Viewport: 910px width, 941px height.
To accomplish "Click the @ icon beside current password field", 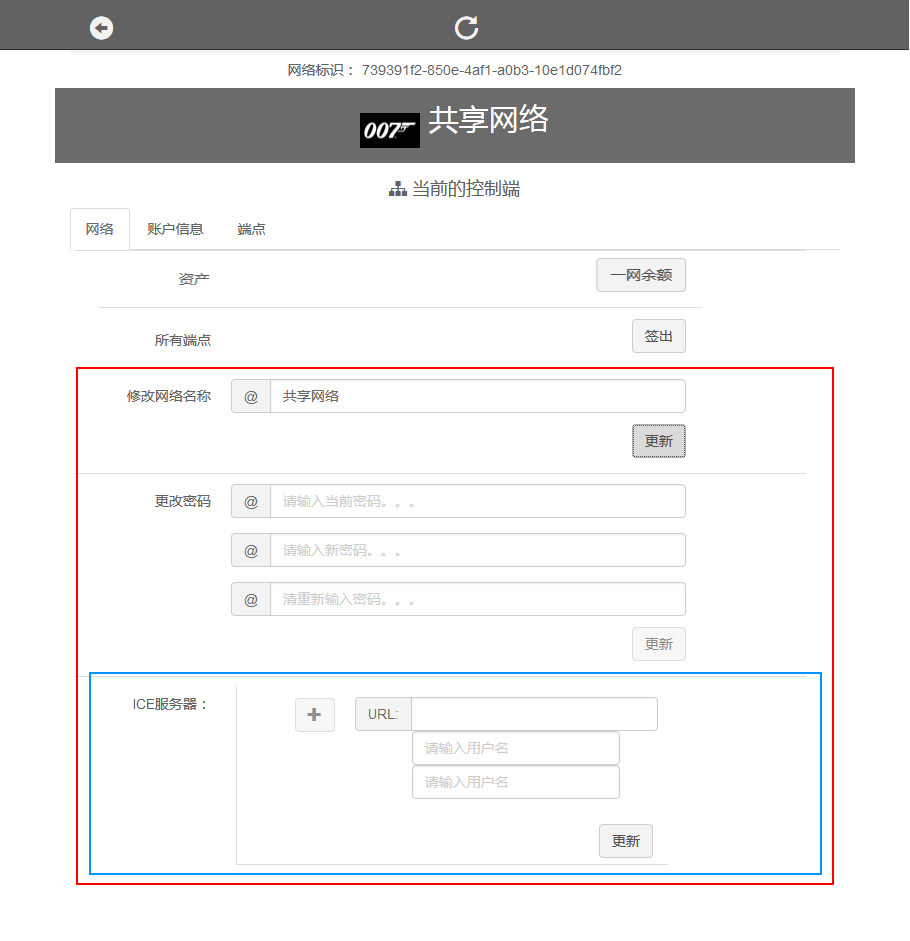I will click(x=251, y=501).
